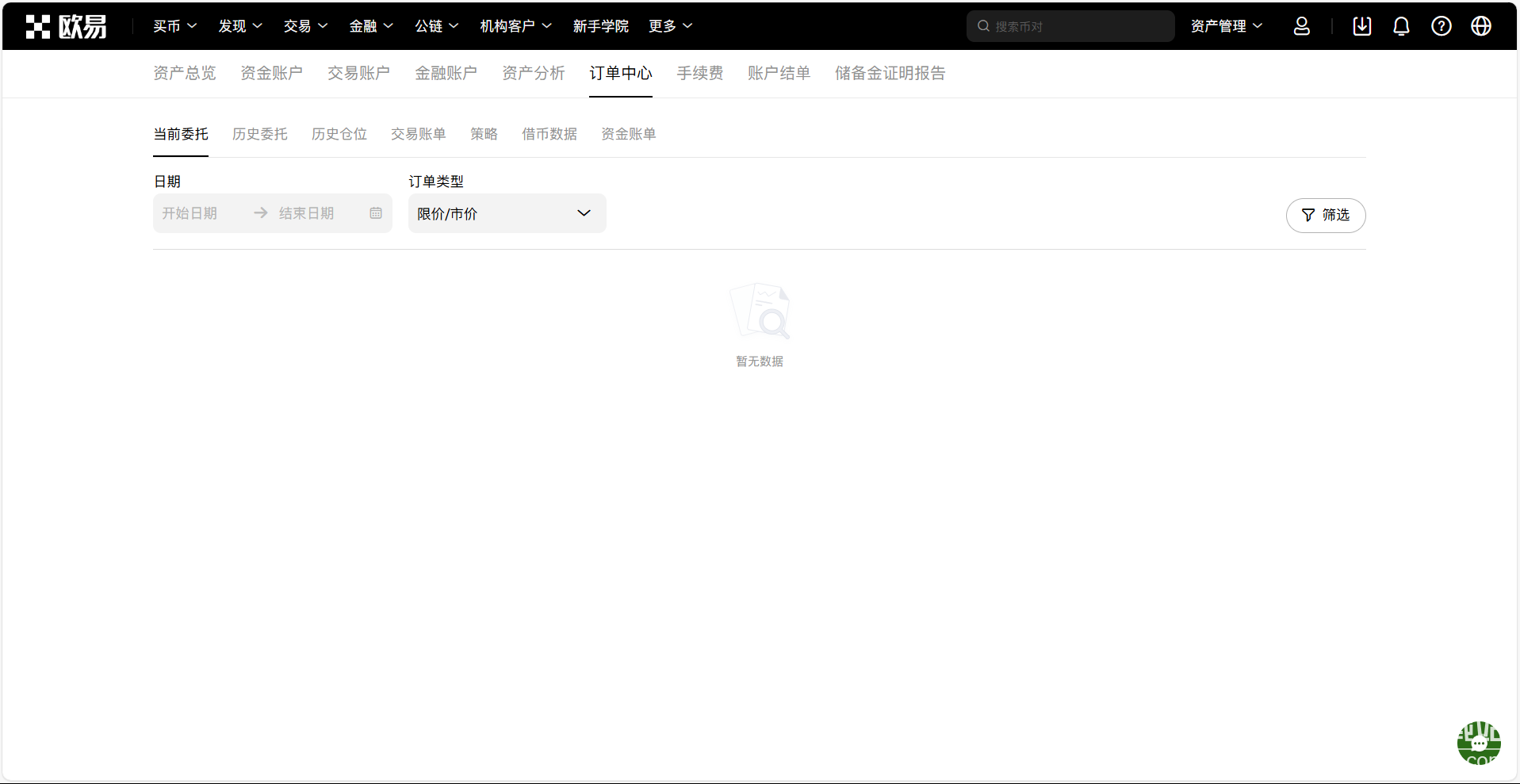Open the 交易账单 sub-tab
The image size is (1520, 784).
coord(419,134)
